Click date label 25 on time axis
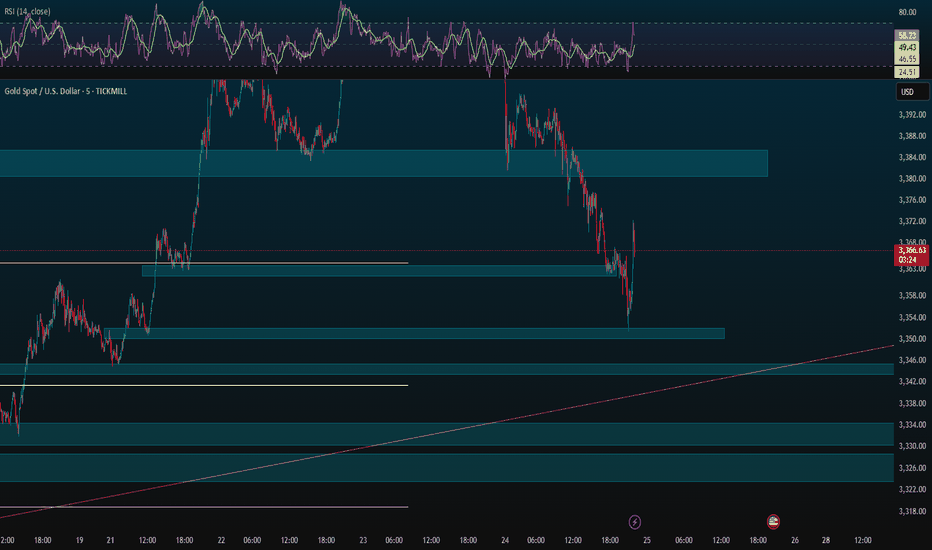Screen dimensions: 932x550 [647, 540]
